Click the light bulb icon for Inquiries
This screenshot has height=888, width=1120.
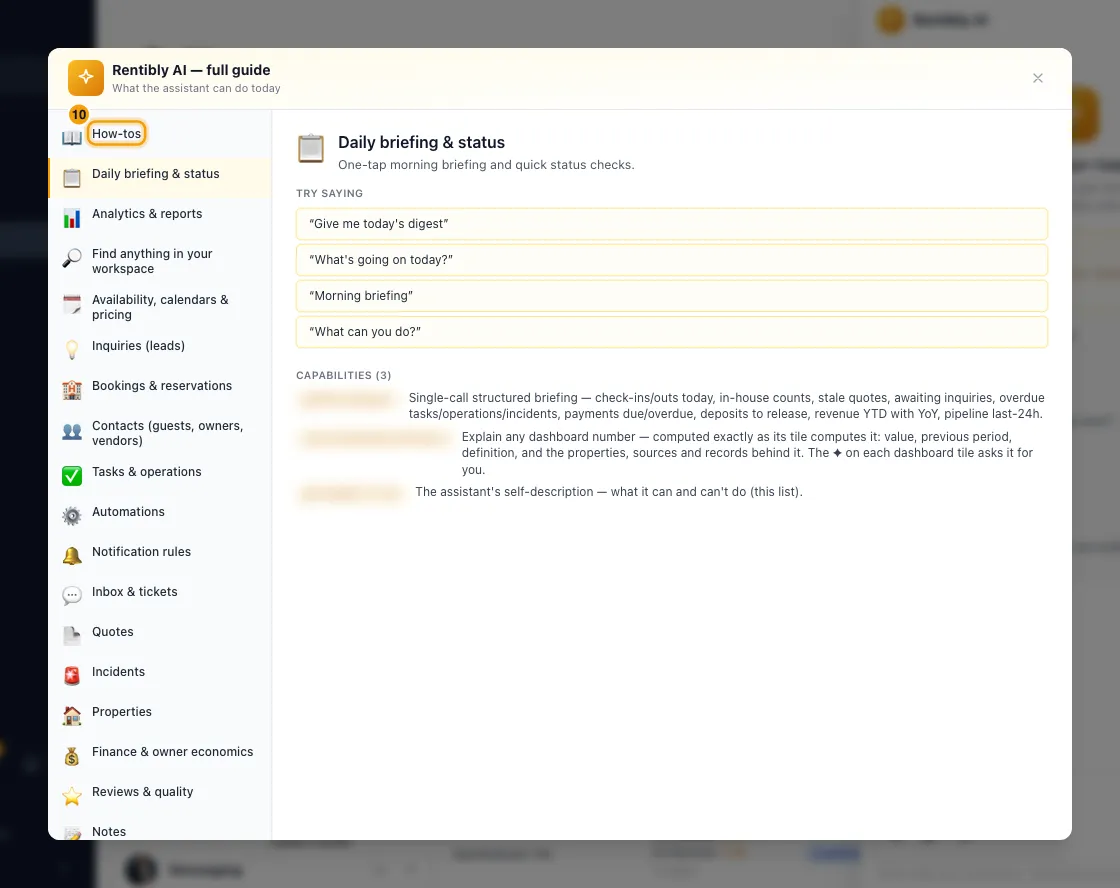[71, 349]
